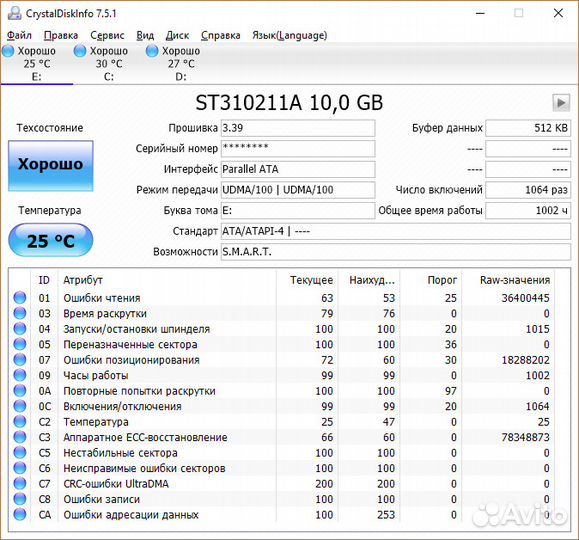579x540 pixels.
Task: Select the E: disk tab at 25 °C
Action: point(37,64)
